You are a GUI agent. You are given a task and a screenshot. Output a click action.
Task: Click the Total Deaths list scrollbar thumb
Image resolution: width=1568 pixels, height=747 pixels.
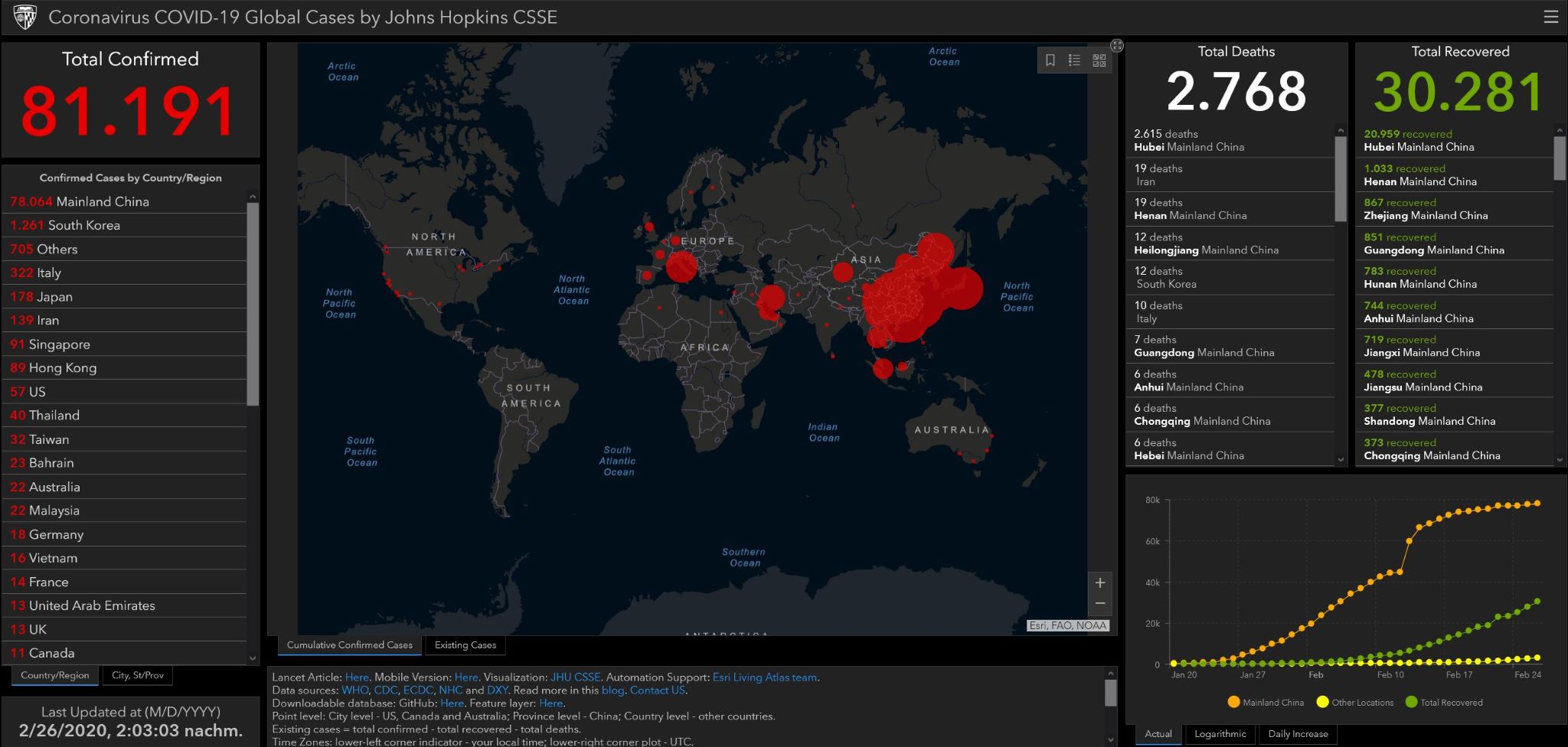pos(1341,179)
